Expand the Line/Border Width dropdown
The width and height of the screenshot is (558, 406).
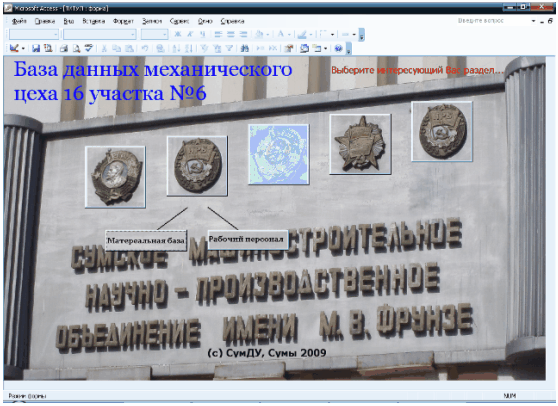(x=332, y=35)
